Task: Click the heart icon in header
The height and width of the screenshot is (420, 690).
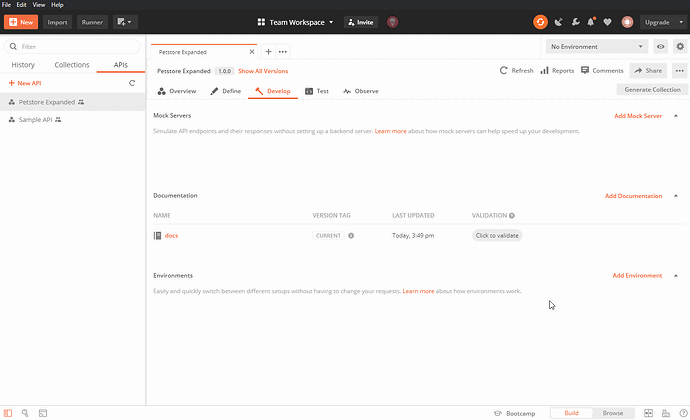Action: click(x=607, y=22)
